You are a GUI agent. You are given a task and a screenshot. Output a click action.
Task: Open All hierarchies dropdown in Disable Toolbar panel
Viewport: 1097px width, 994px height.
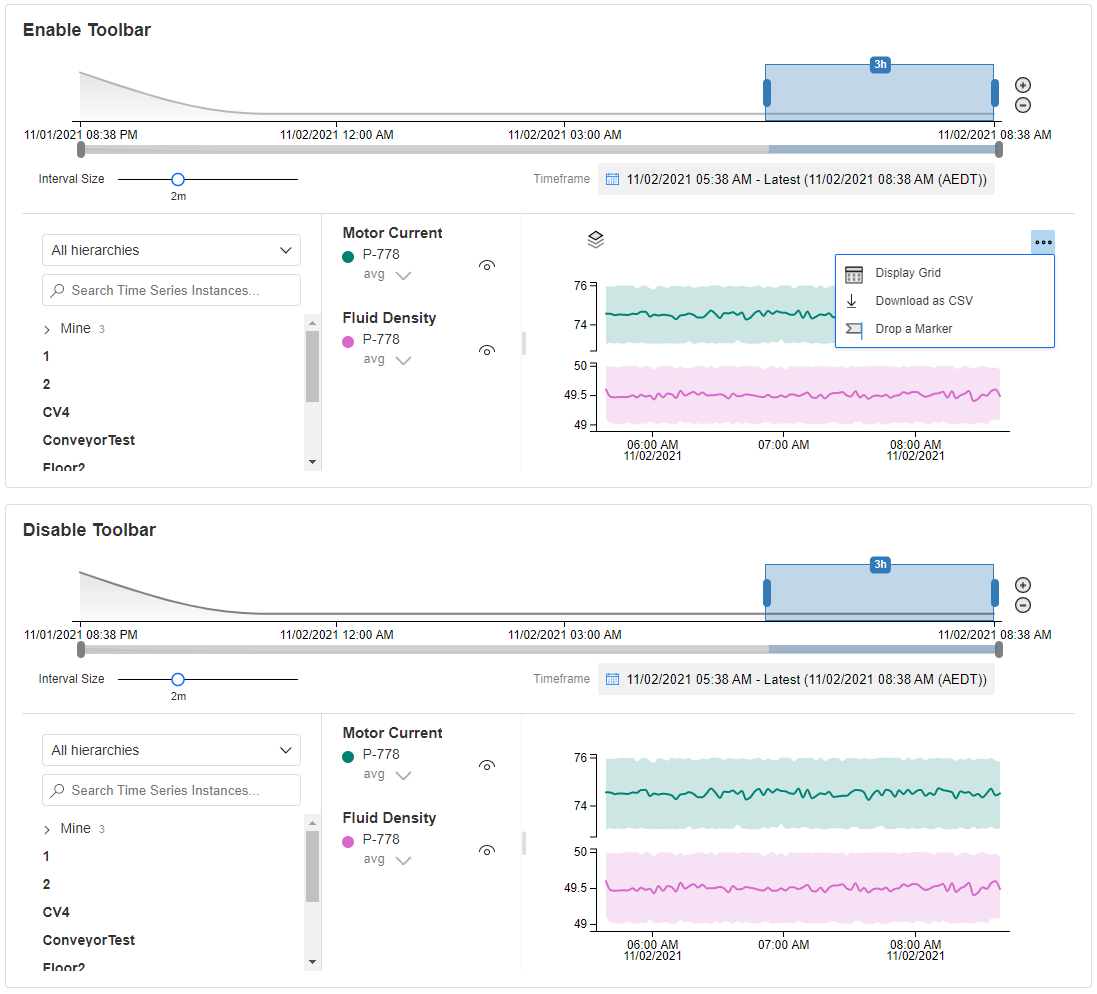[x=171, y=751]
